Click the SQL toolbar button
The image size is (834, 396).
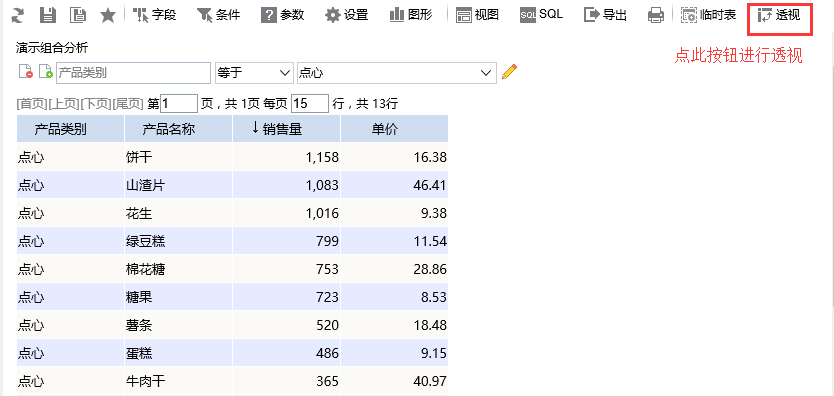tap(541, 15)
